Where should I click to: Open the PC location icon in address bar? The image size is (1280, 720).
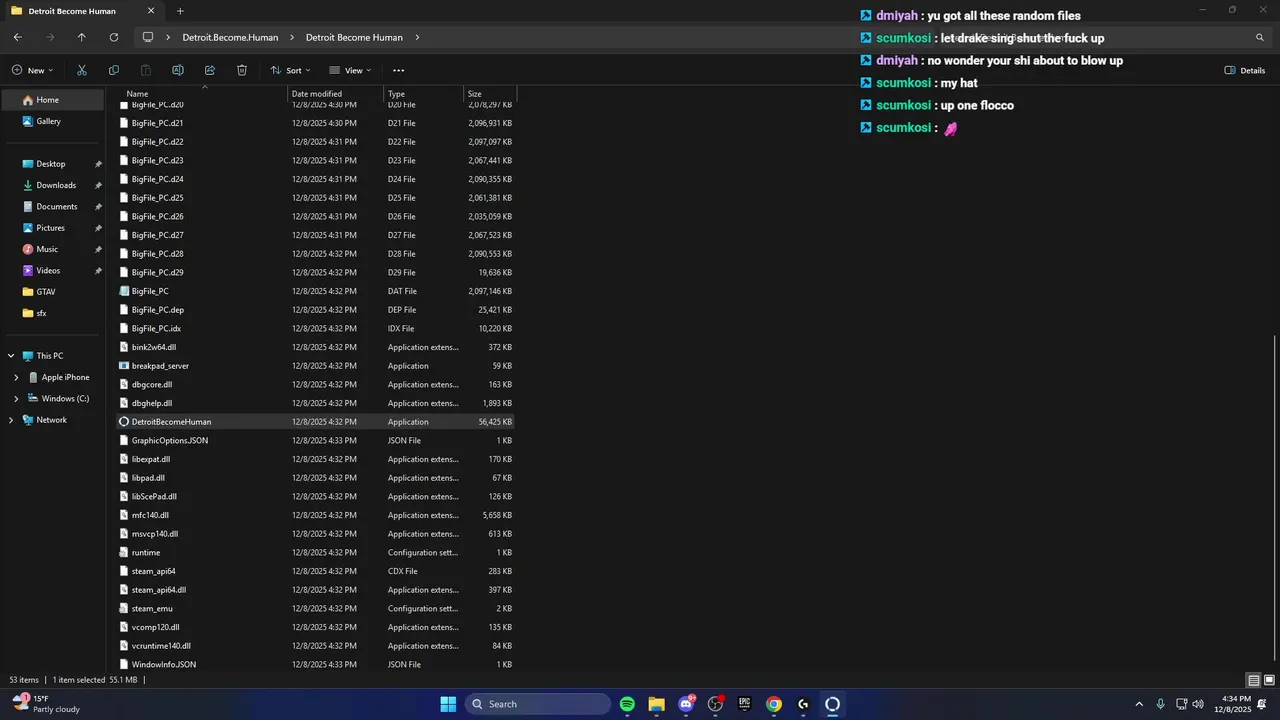point(148,37)
